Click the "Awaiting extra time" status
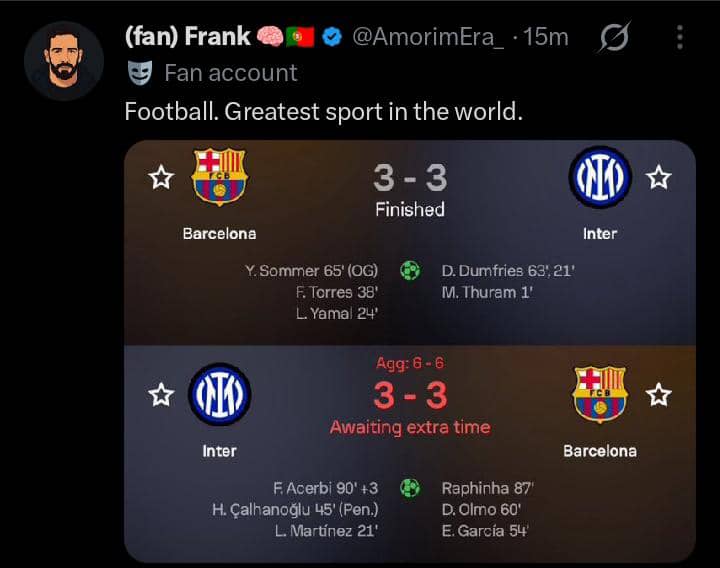Screen dimensions: 720x568 (x=410, y=427)
